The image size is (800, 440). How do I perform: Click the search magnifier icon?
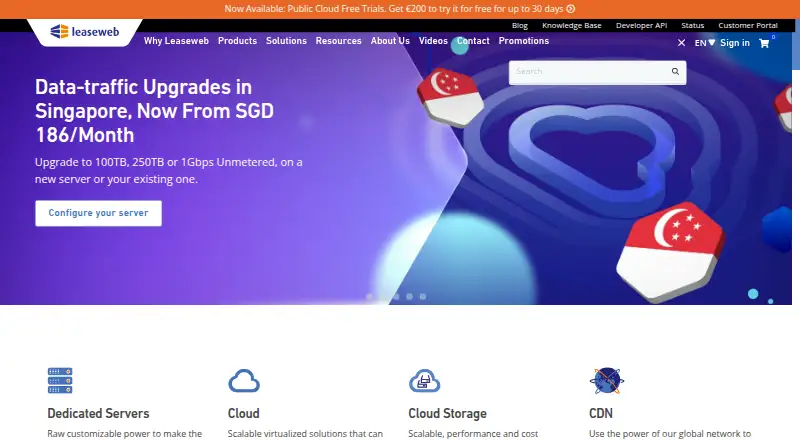point(675,71)
